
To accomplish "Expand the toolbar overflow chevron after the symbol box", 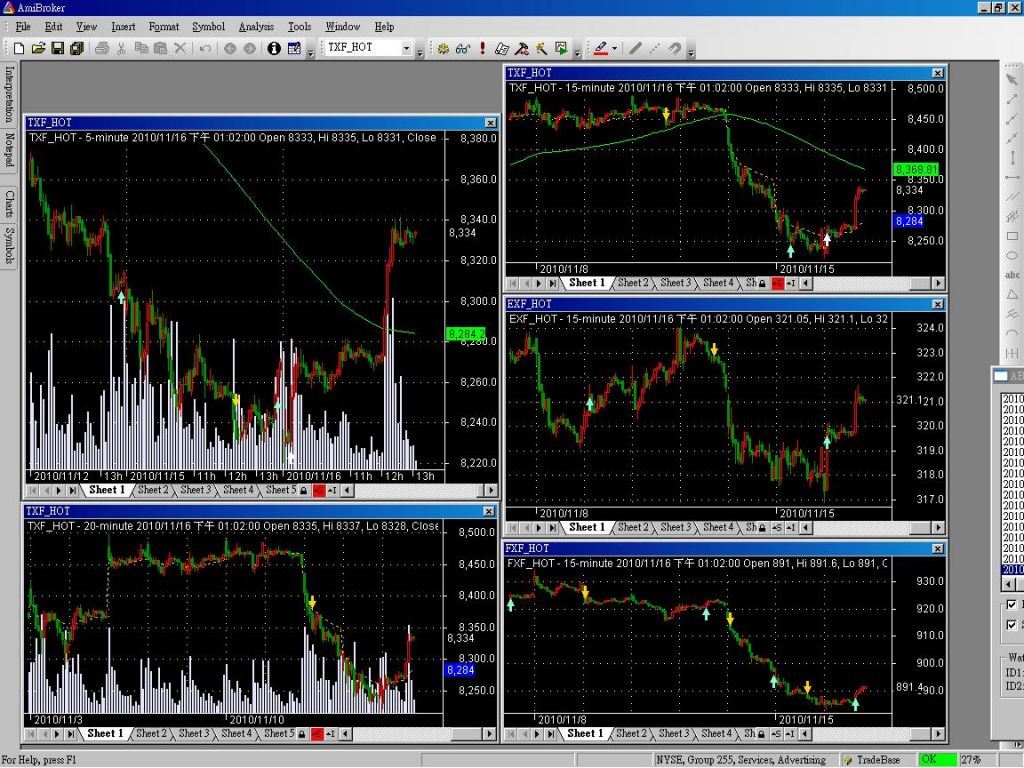I will click(419, 51).
